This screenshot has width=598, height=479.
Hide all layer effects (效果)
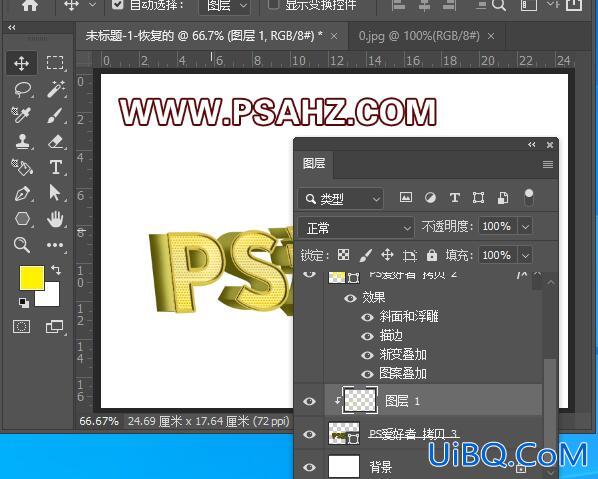[350, 298]
